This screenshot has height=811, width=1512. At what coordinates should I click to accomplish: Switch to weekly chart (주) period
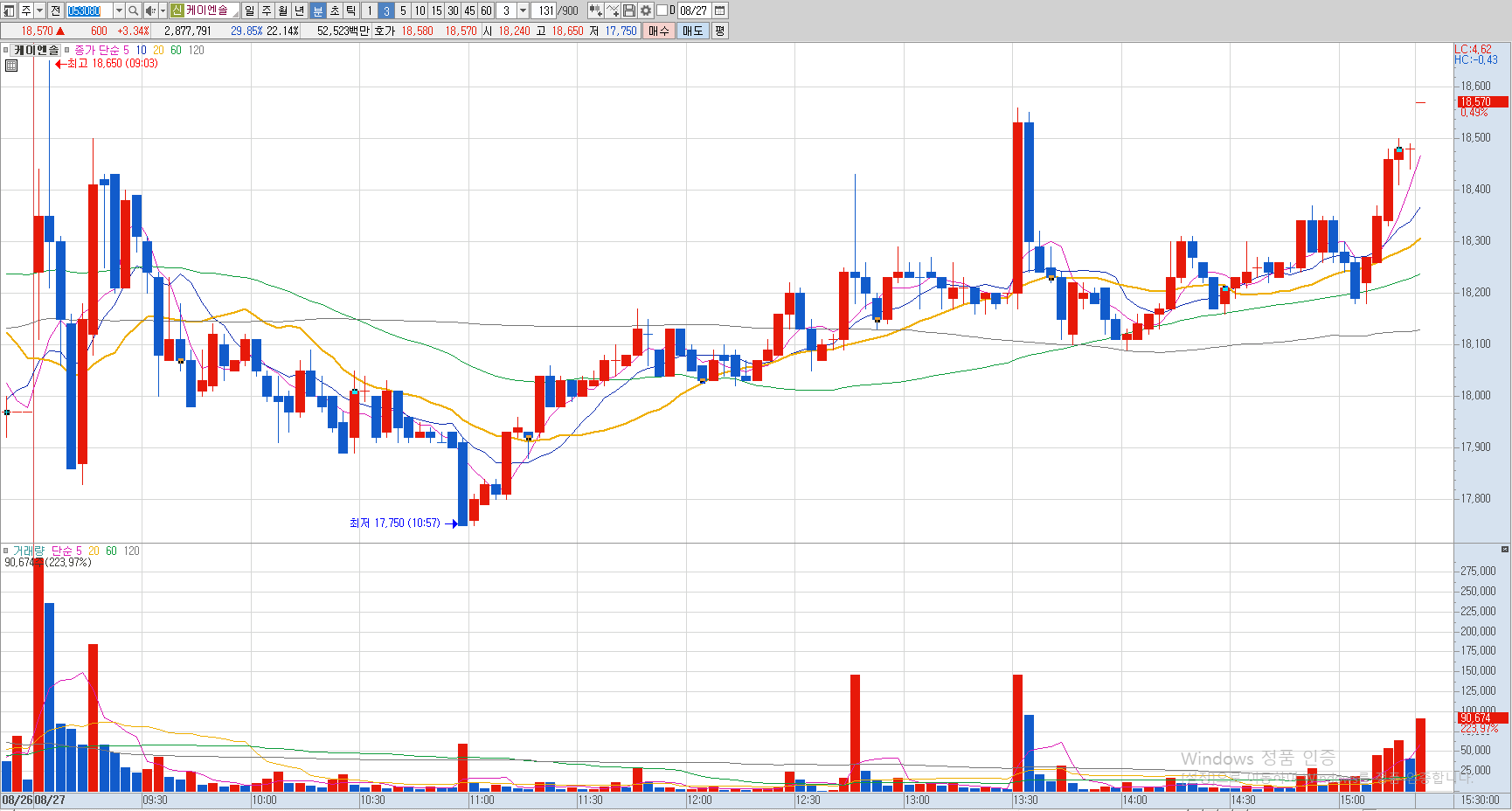click(x=267, y=10)
